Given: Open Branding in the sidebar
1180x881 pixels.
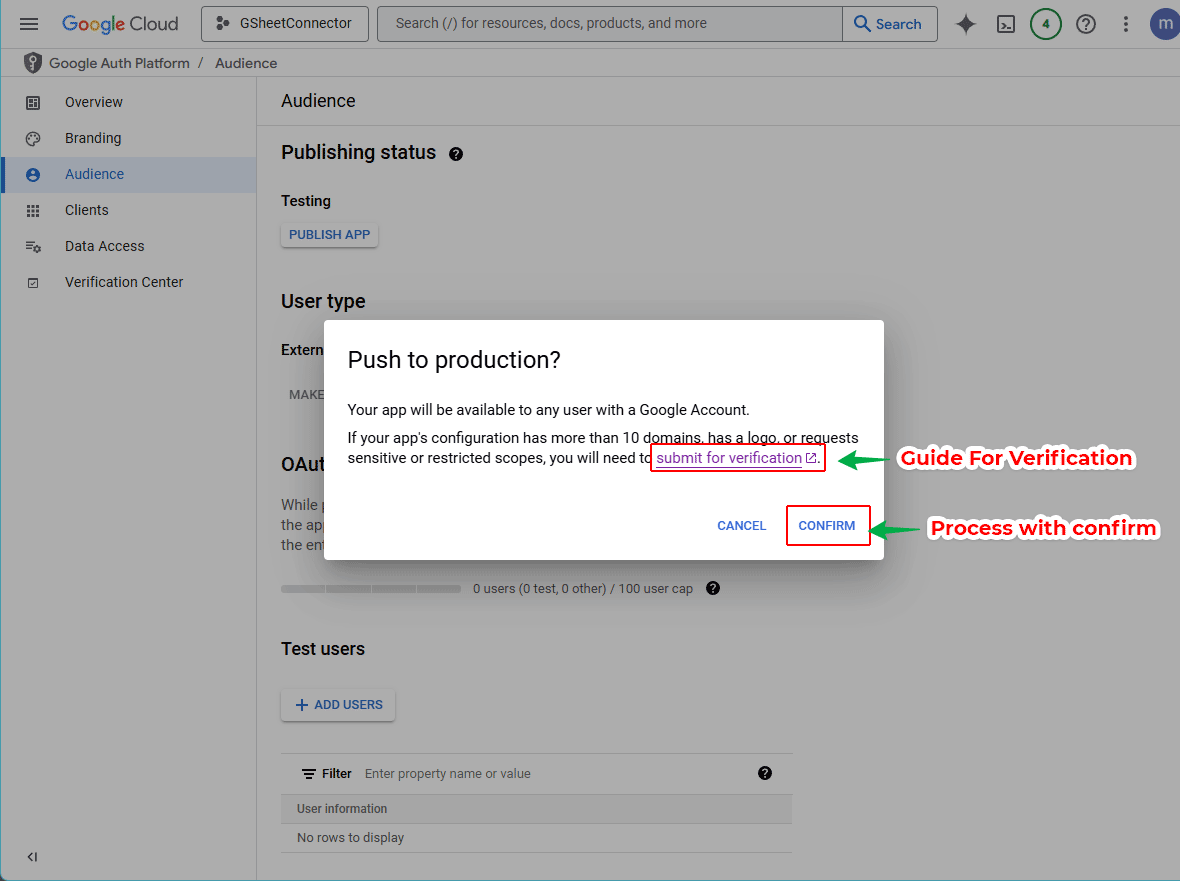Looking at the screenshot, I should (x=128, y=138).
